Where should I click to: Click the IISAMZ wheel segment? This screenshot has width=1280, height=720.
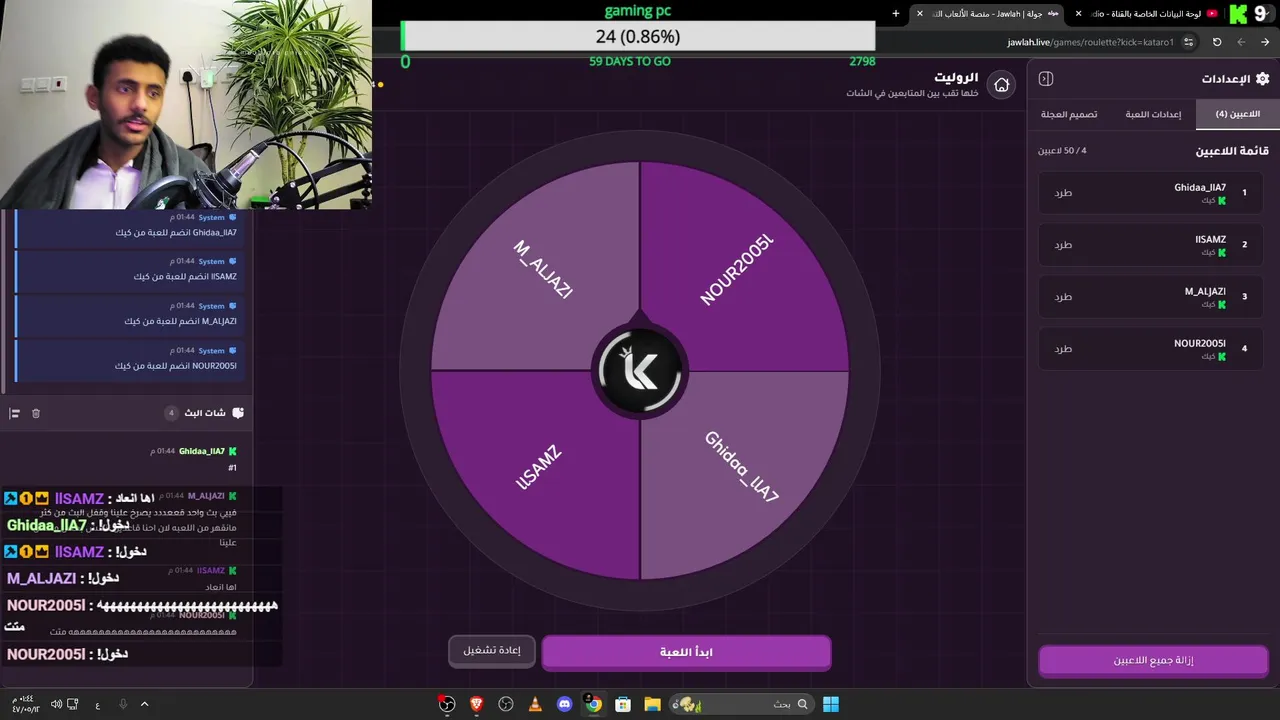pyautogui.click(x=539, y=468)
